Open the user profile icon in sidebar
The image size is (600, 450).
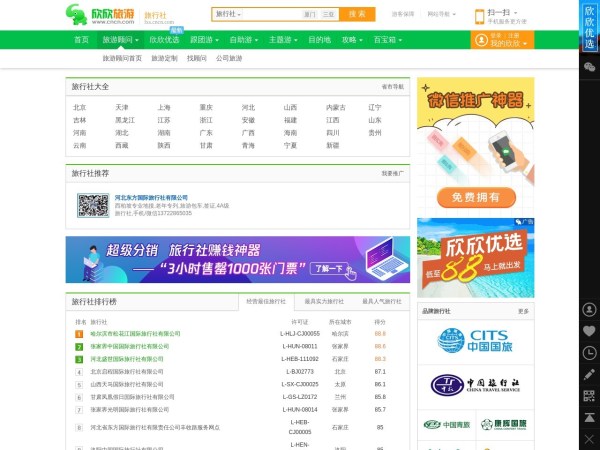(589, 309)
